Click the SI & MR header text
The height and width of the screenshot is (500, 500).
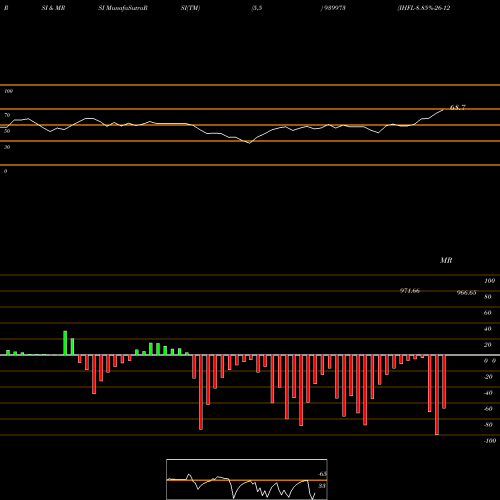pos(53,8)
